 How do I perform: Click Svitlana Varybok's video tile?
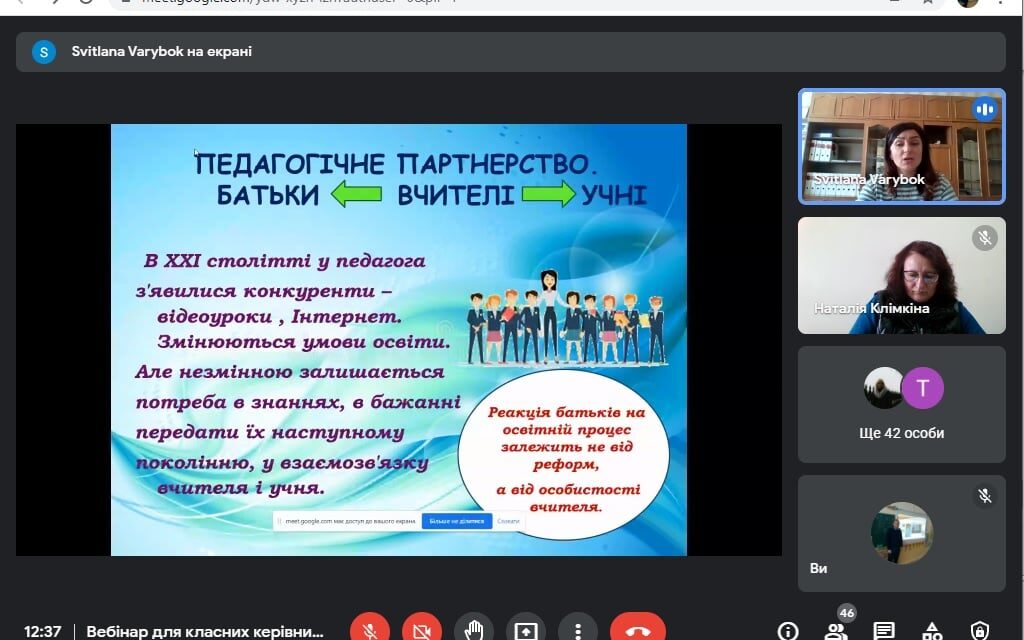(x=902, y=146)
